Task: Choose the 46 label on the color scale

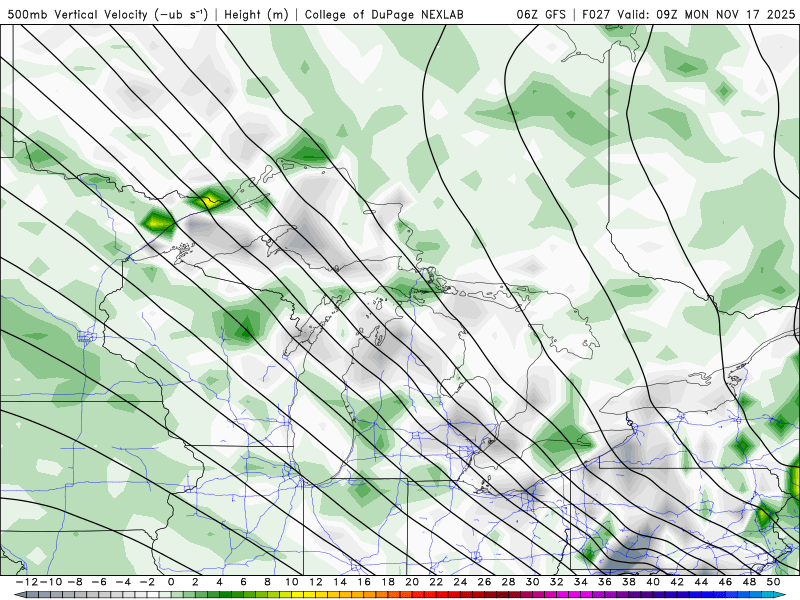Action: coord(726,582)
